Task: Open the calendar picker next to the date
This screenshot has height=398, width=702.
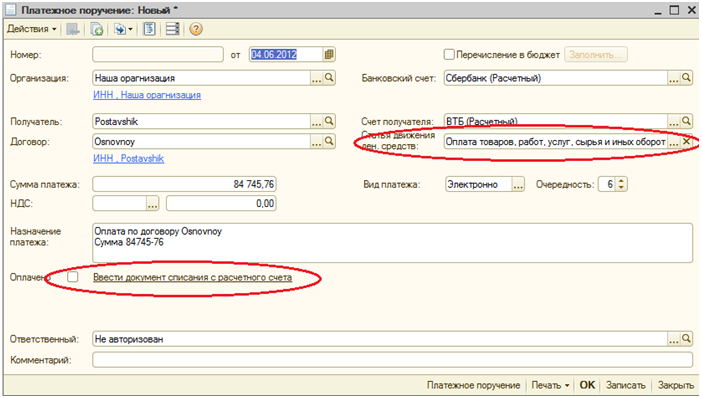Action: pyautogui.click(x=329, y=55)
